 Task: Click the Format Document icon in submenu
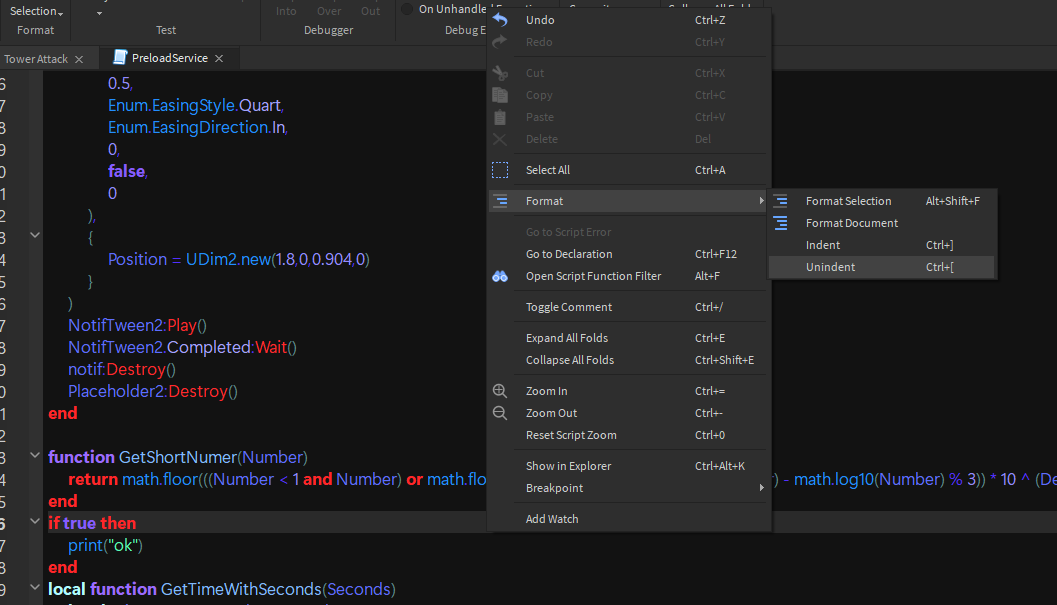[x=780, y=223]
